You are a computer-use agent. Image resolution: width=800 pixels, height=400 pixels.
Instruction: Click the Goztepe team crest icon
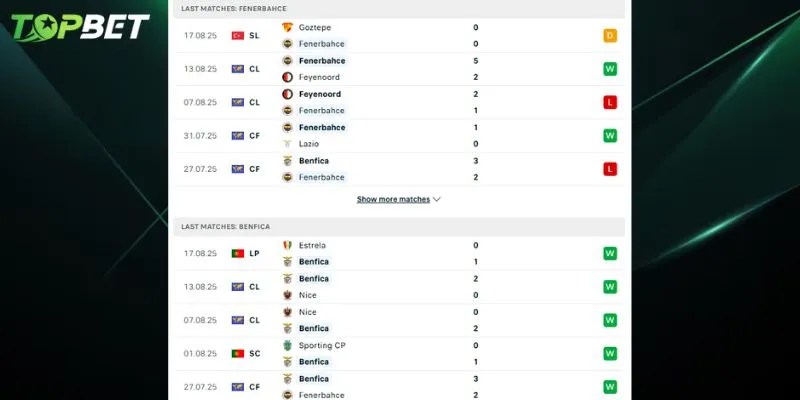click(x=288, y=27)
